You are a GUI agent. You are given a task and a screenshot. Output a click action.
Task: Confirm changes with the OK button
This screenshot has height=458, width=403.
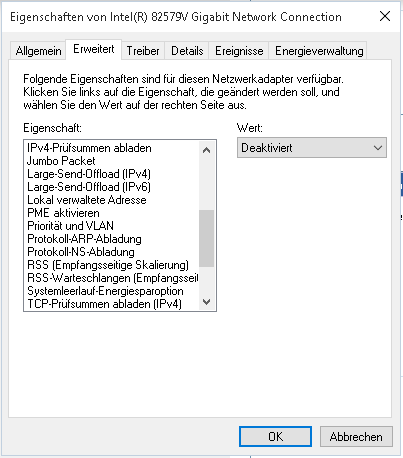[275, 436]
